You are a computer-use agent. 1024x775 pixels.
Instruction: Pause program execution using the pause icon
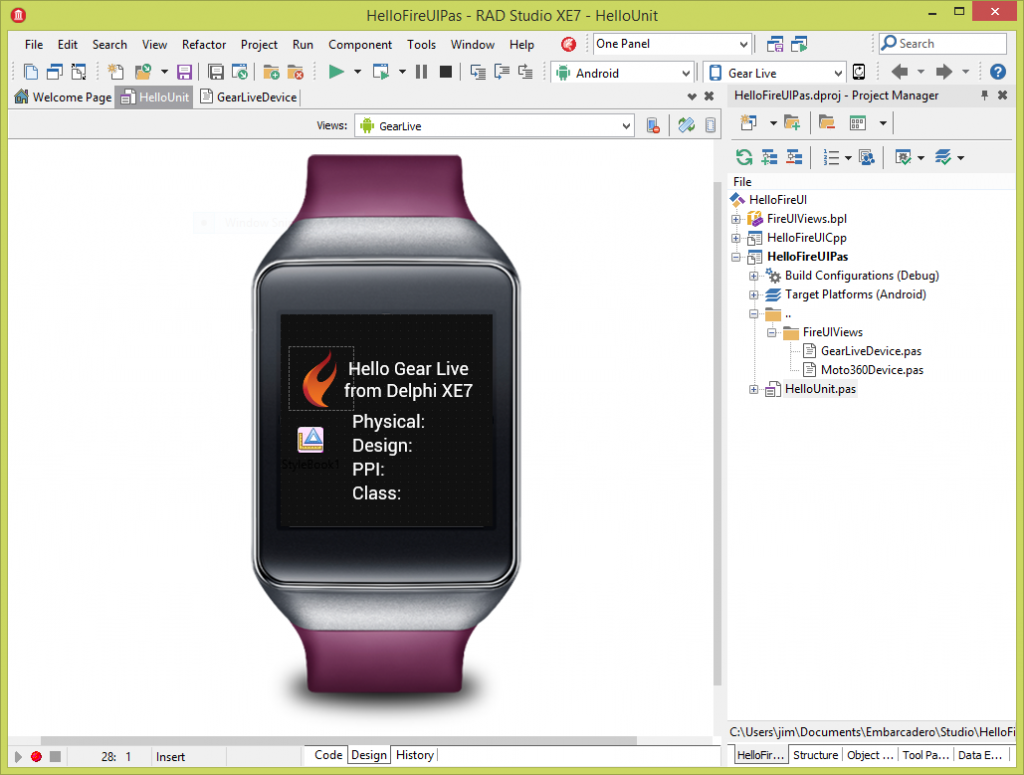[420, 72]
